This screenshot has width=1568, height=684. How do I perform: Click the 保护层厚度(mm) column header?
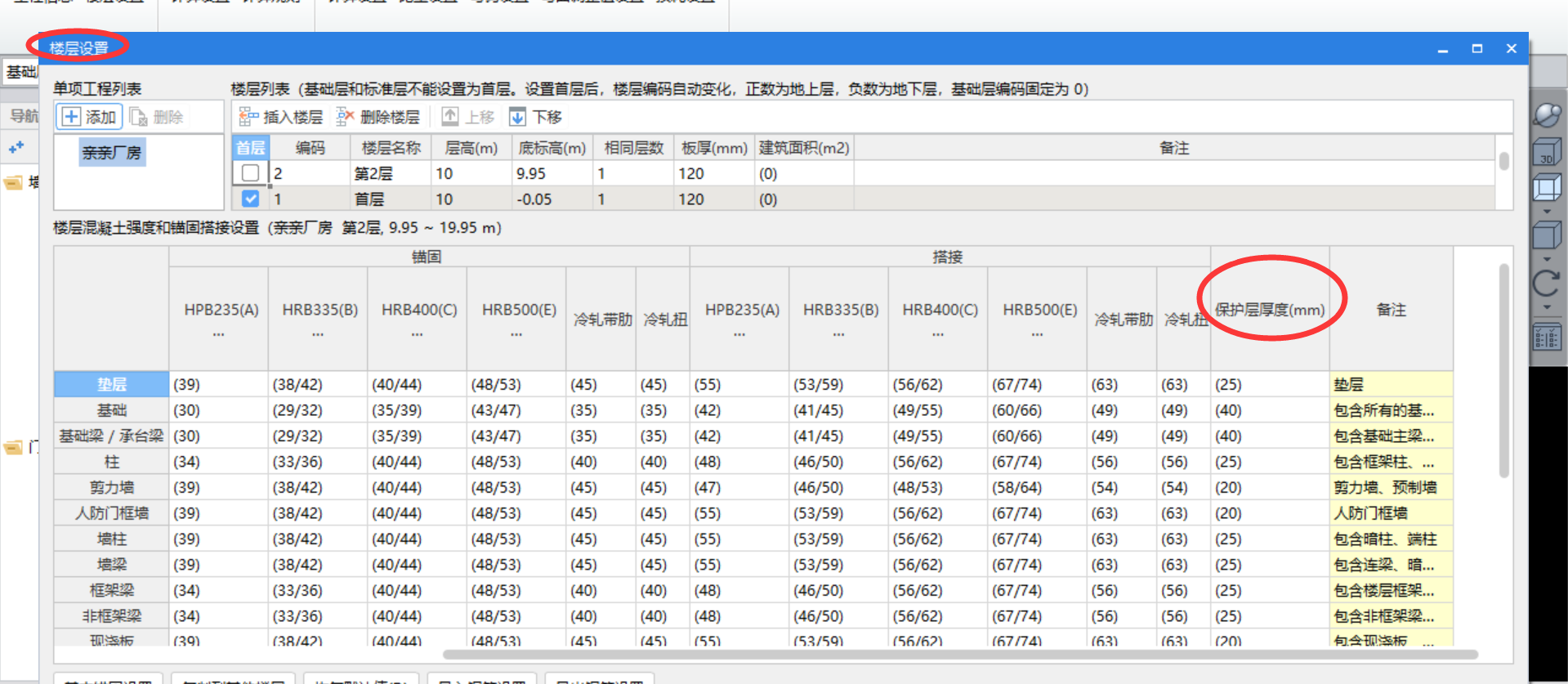1270,310
